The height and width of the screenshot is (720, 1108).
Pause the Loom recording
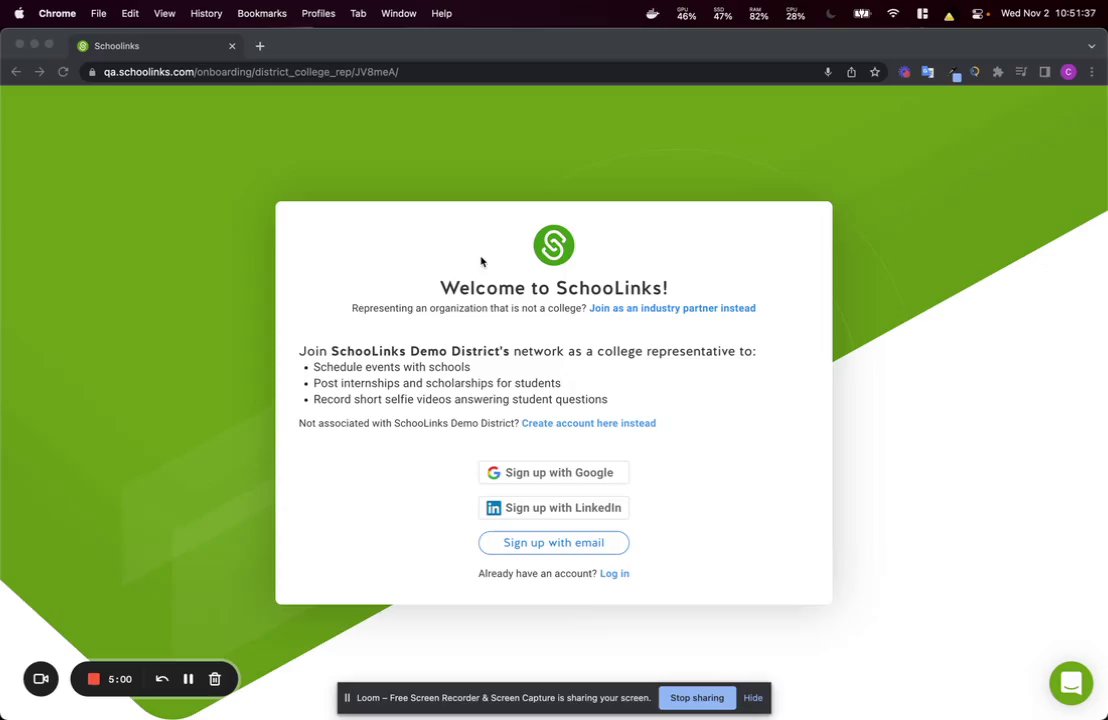tap(188, 679)
